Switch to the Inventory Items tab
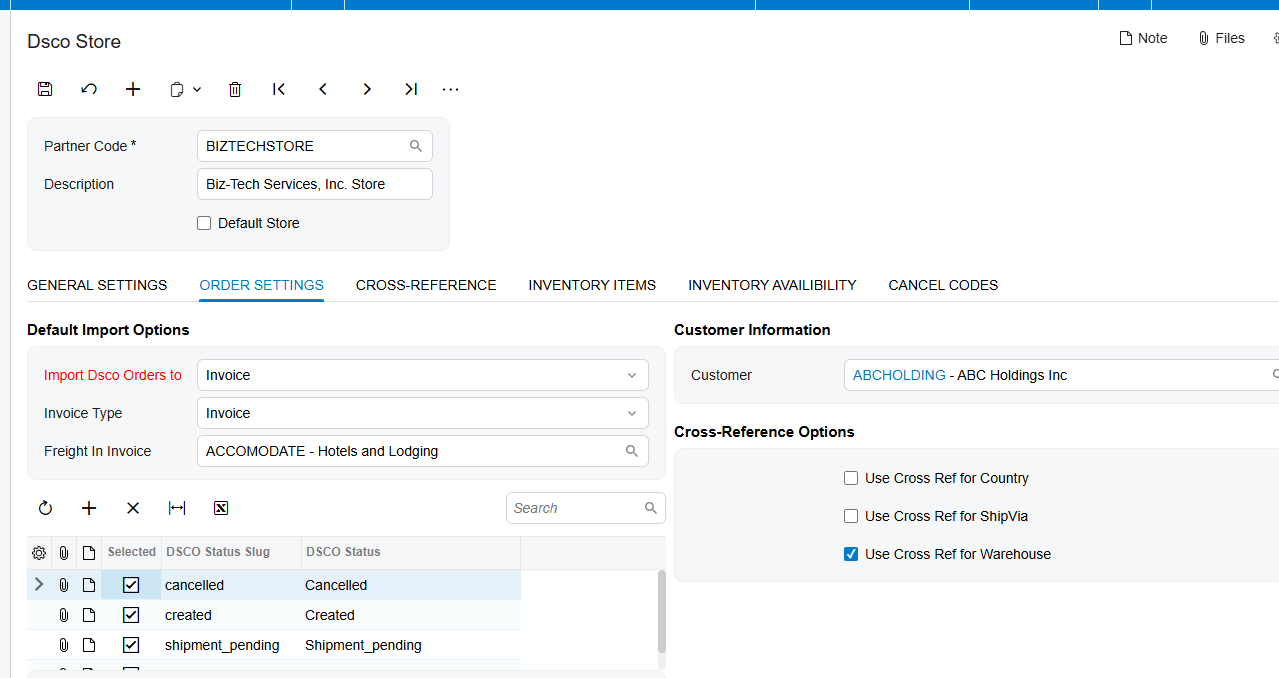1279x678 pixels. pyautogui.click(x=592, y=285)
